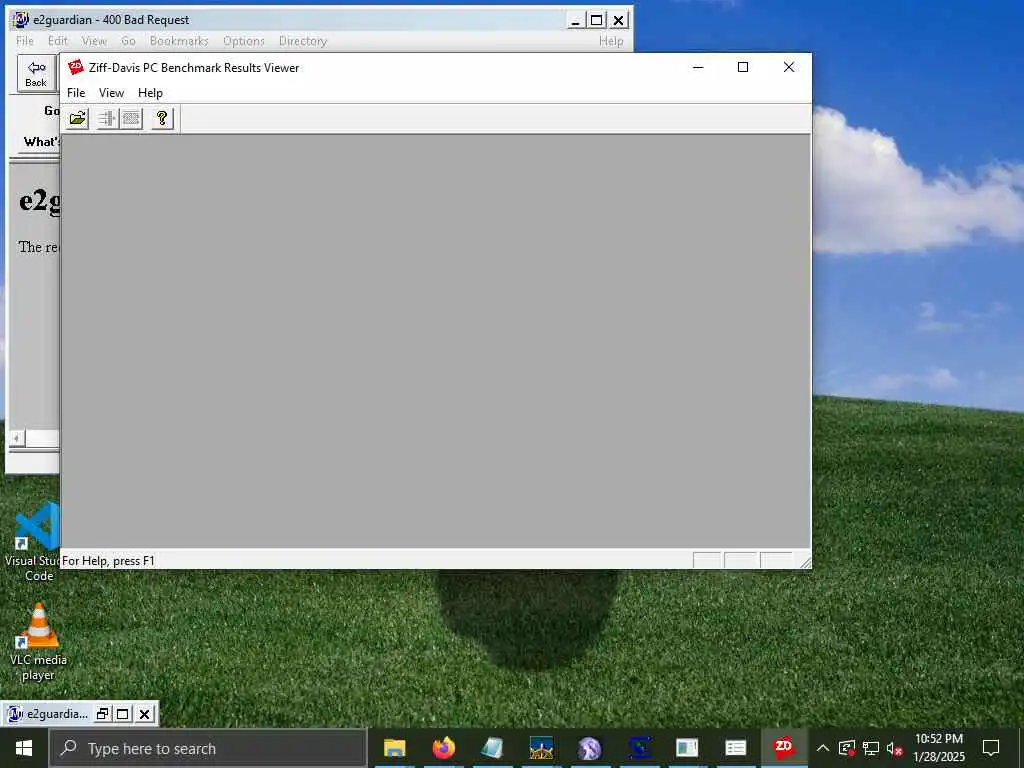Open the notification center icon
This screenshot has width=1024, height=768.
coord(991,748)
